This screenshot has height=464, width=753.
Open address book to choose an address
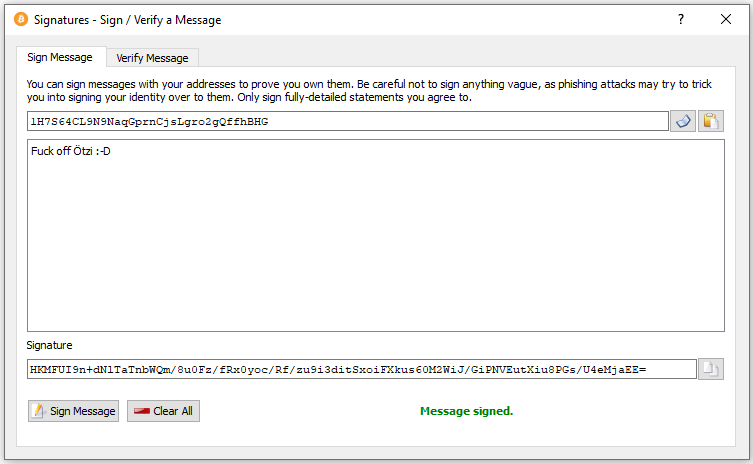click(682, 121)
